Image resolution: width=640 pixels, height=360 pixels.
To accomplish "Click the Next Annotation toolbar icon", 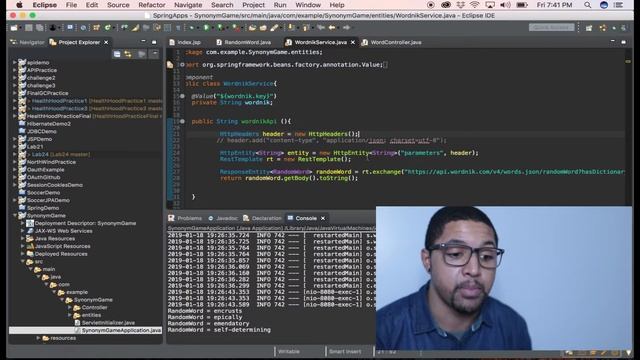I will [x=291, y=28].
